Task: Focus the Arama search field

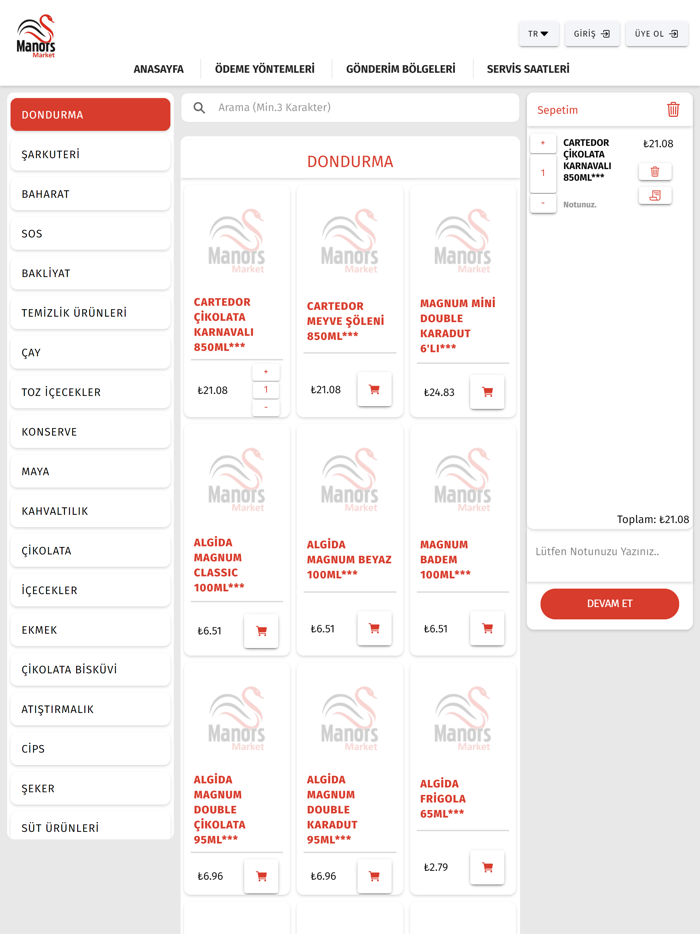Action: click(x=350, y=108)
